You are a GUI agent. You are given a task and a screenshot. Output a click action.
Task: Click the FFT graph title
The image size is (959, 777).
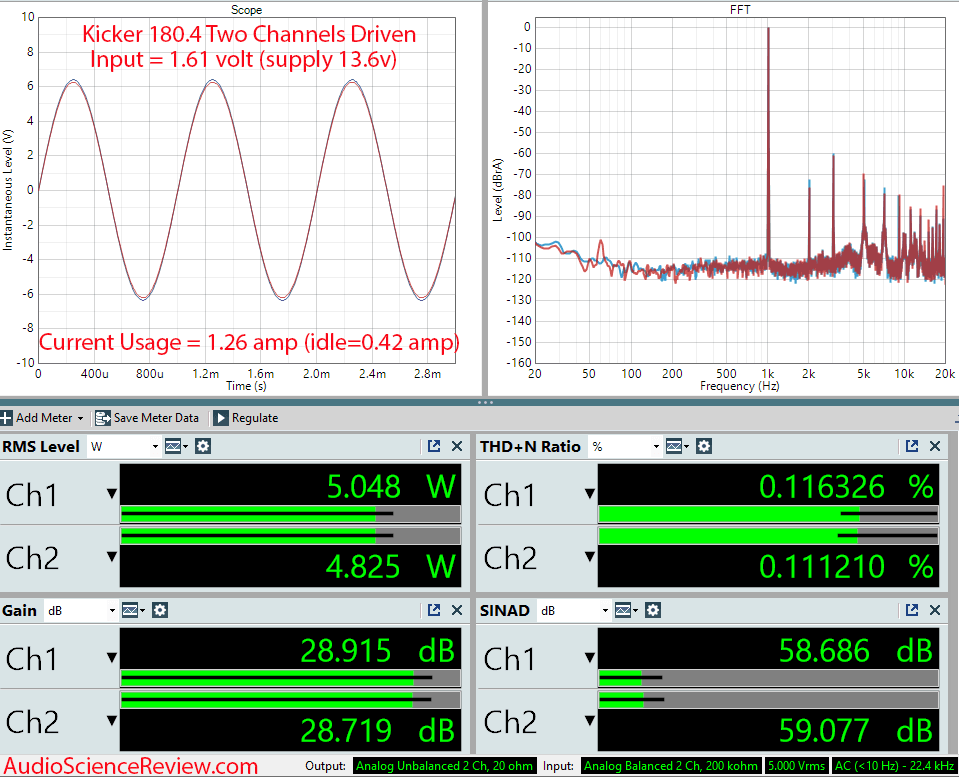(x=740, y=10)
